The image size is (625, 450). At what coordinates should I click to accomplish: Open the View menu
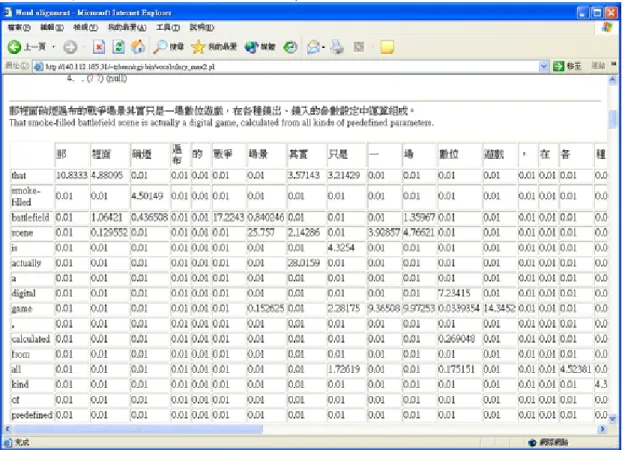pos(85,28)
